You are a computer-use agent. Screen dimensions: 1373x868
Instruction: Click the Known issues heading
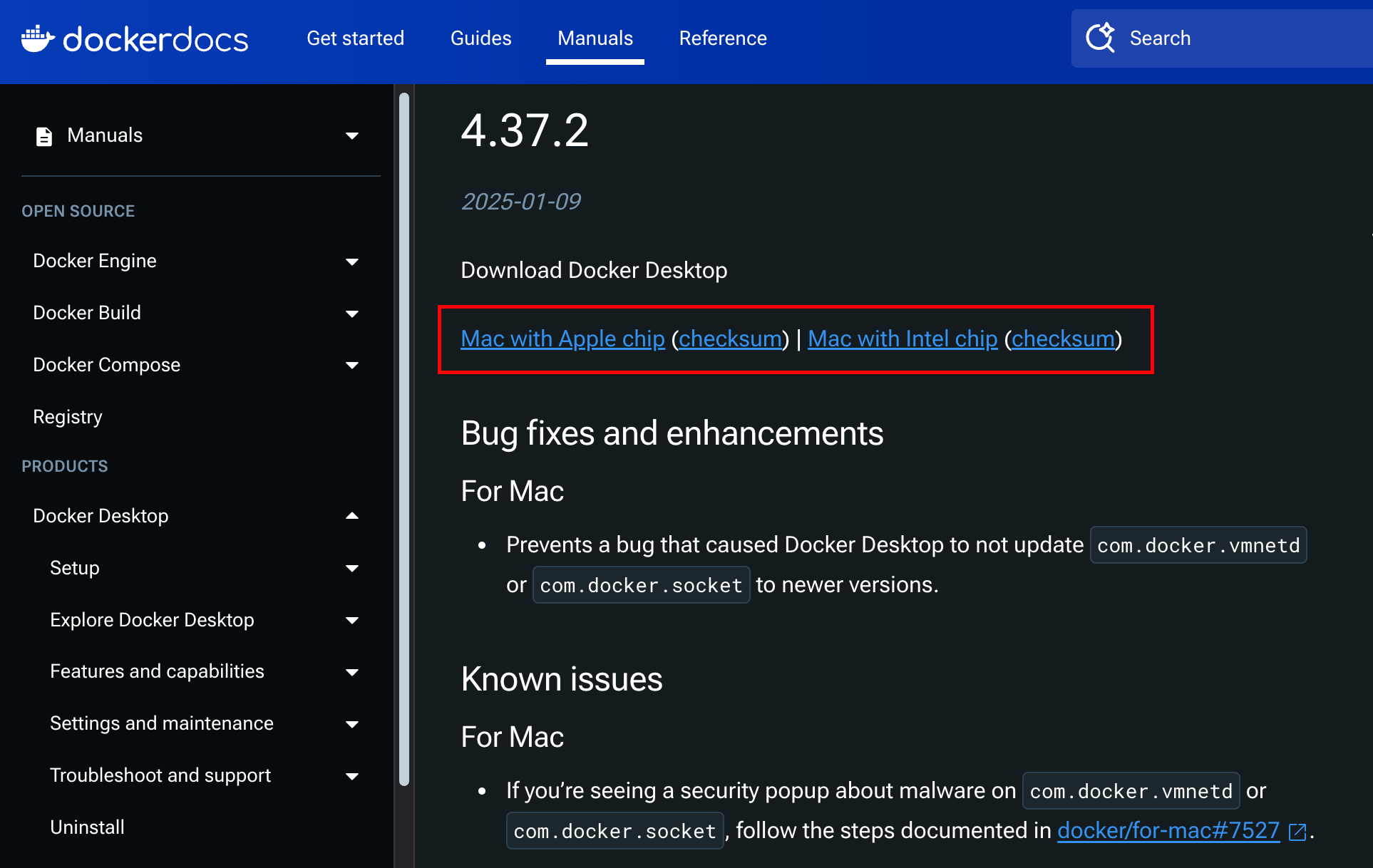pyautogui.click(x=562, y=679)
